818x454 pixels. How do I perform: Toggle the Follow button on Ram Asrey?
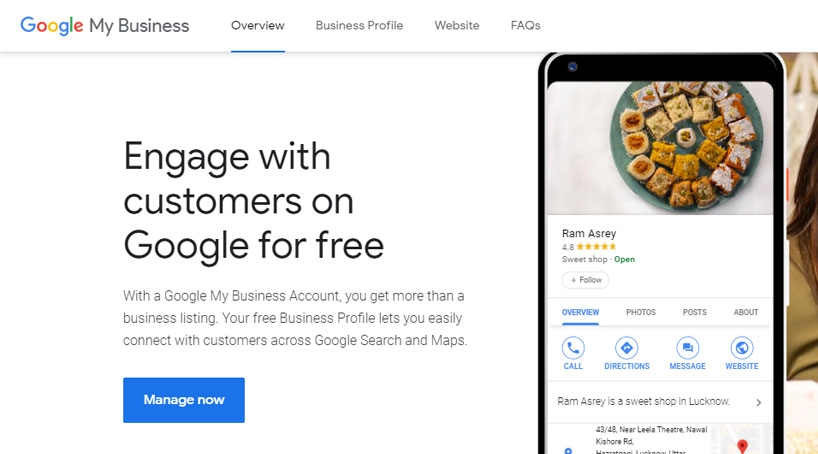(x=585, y=280)
